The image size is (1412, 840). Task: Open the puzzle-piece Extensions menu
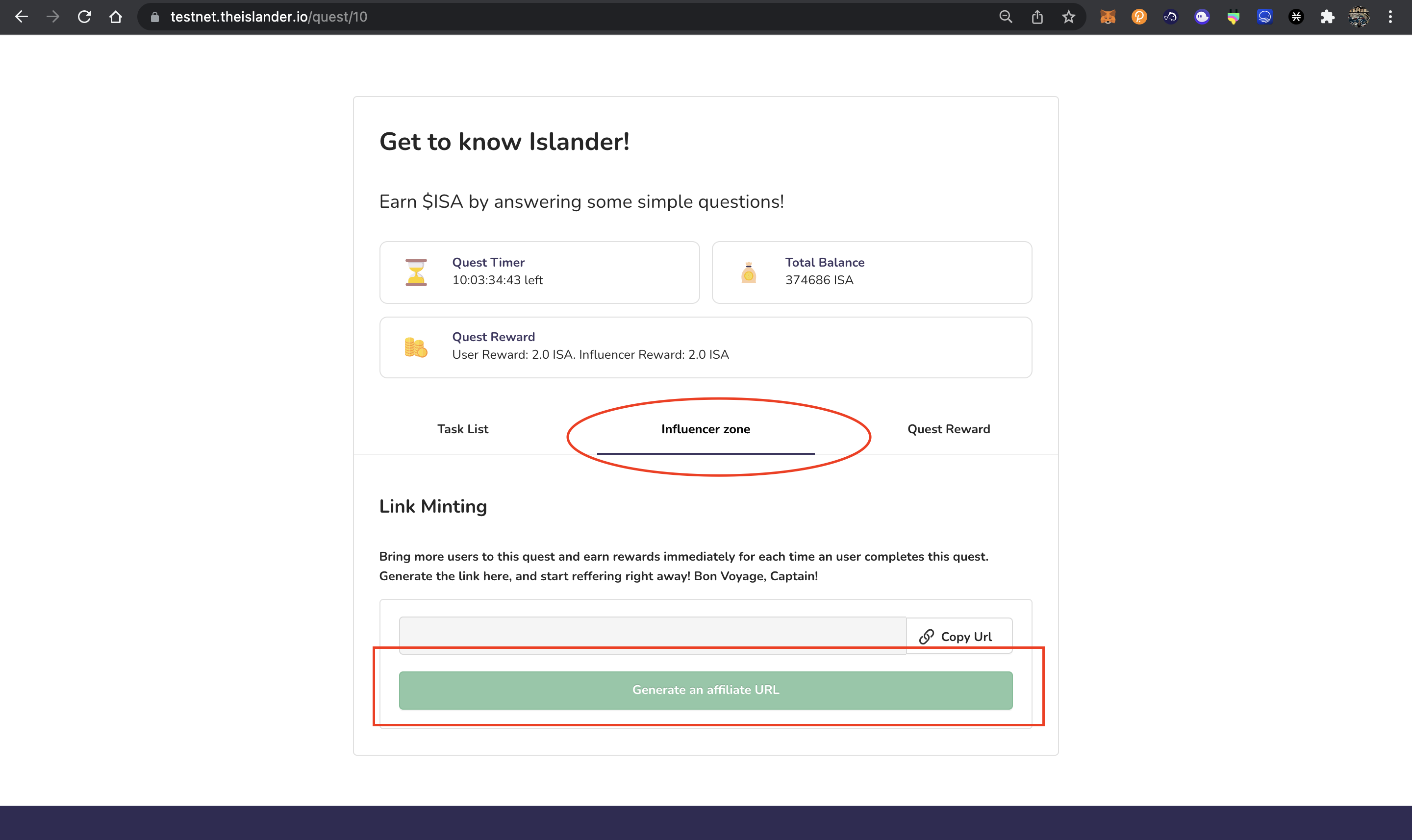click(x=1327, y=17)
